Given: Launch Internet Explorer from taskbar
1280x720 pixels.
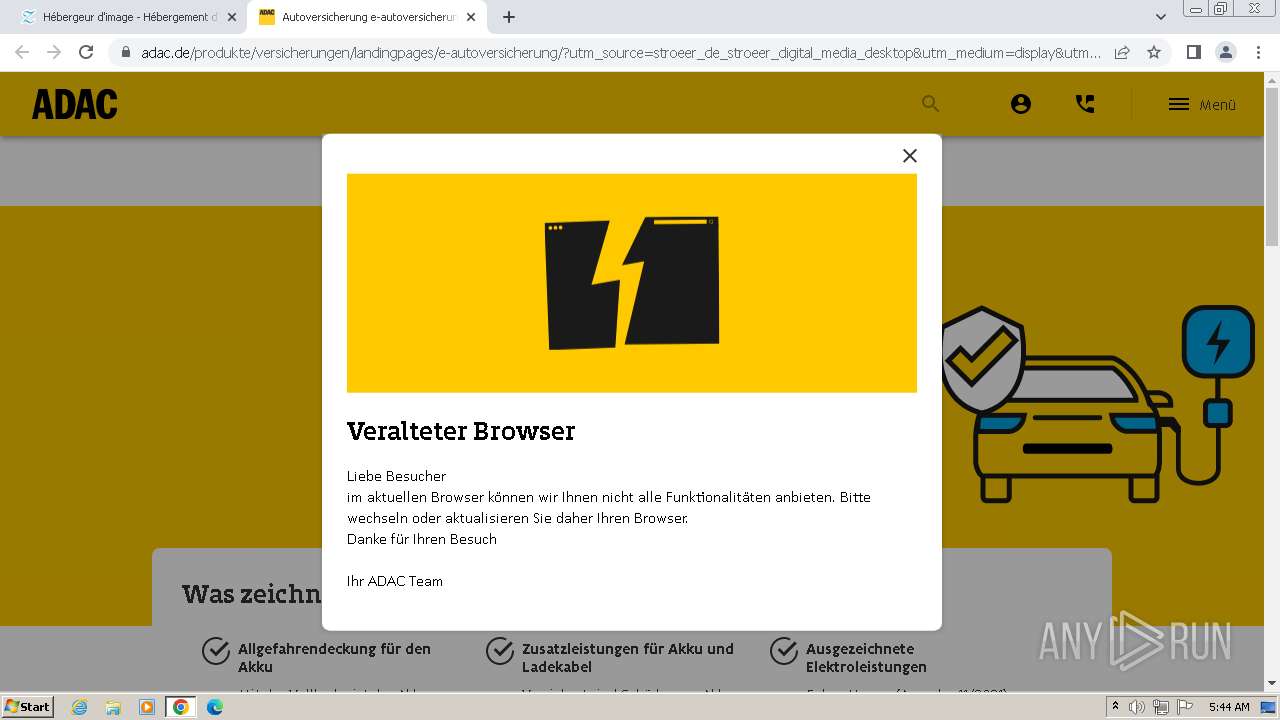Looking at the screenshot, I should point(79,707).
